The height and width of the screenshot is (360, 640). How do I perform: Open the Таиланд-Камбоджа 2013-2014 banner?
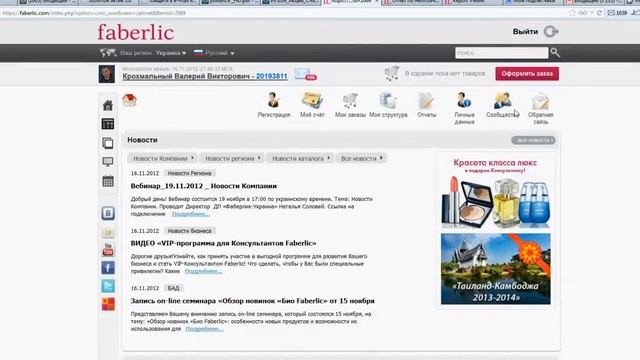(496, 269)
